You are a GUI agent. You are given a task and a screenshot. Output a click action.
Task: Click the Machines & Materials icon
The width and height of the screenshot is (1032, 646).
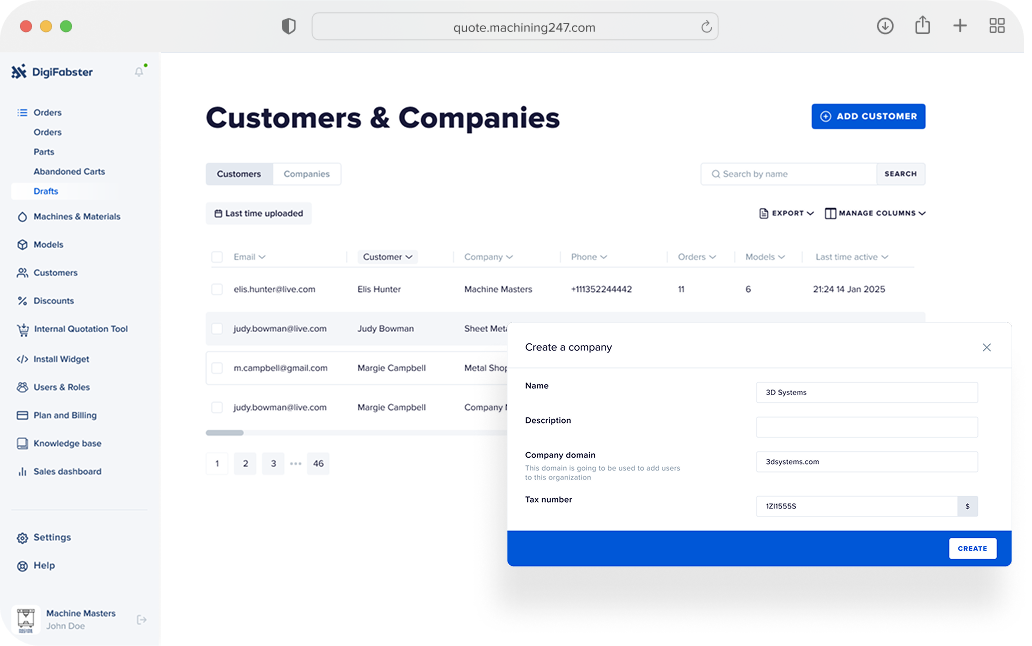(22, 216)
